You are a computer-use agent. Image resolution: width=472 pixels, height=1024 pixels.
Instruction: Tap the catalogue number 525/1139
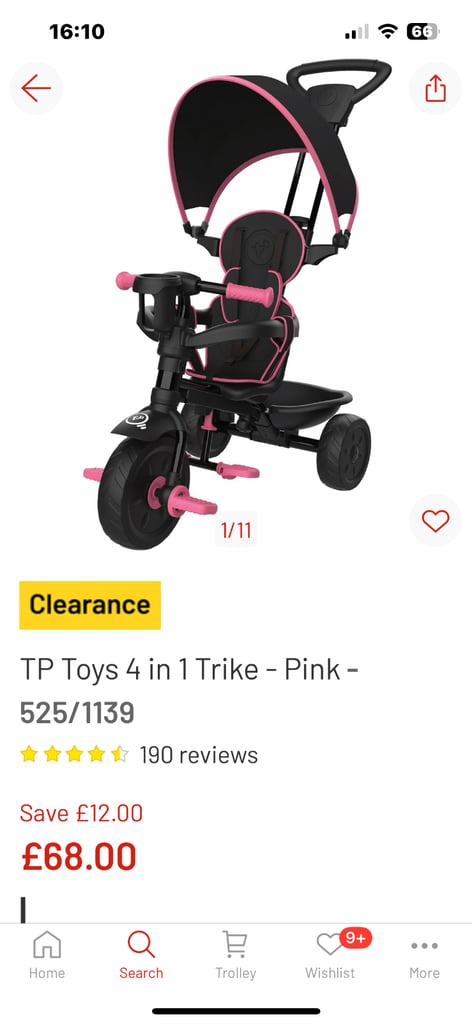(77, 713)
